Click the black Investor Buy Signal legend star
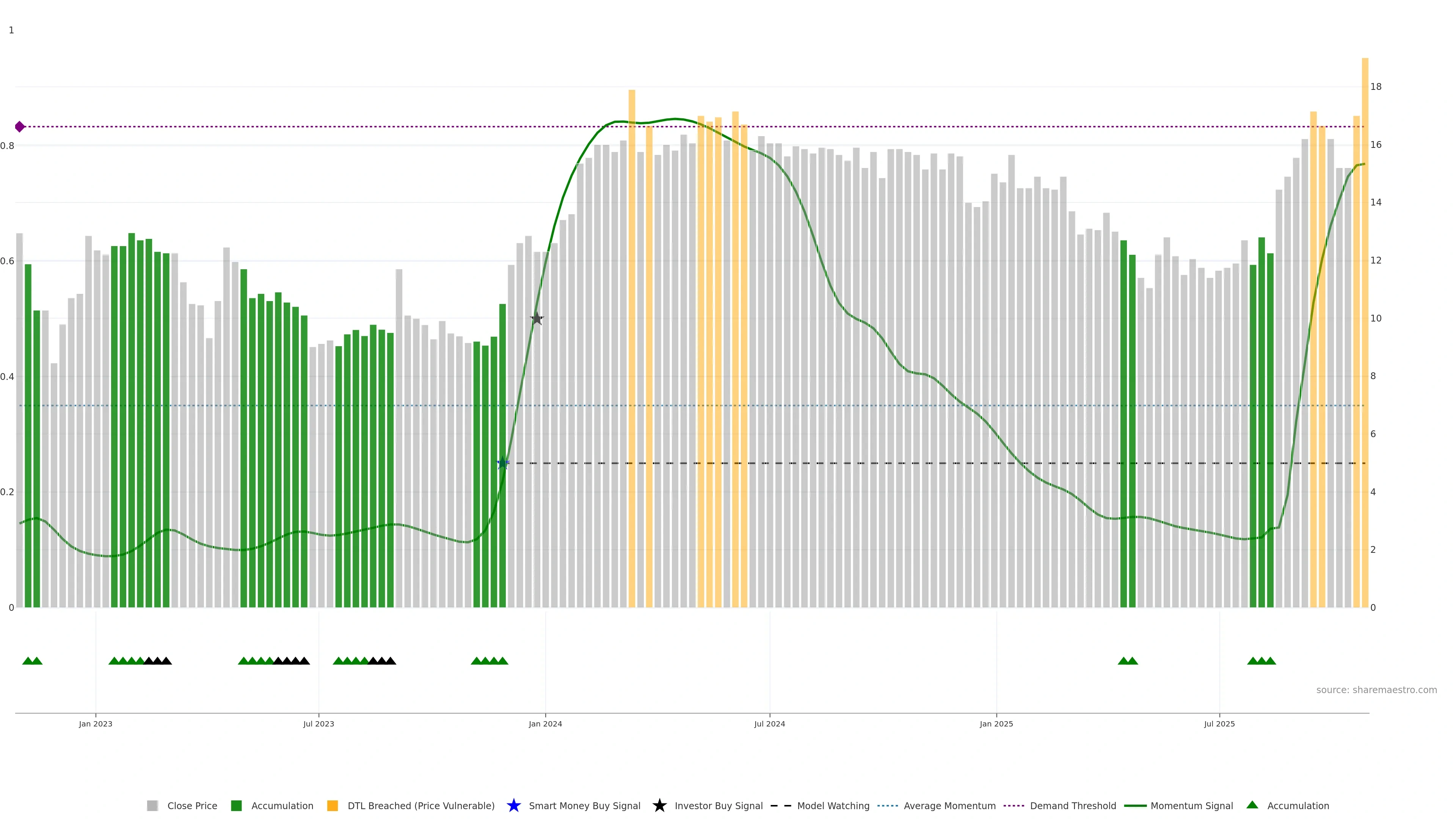Viewport: 1456px width, 819px height. pos(659,805)
